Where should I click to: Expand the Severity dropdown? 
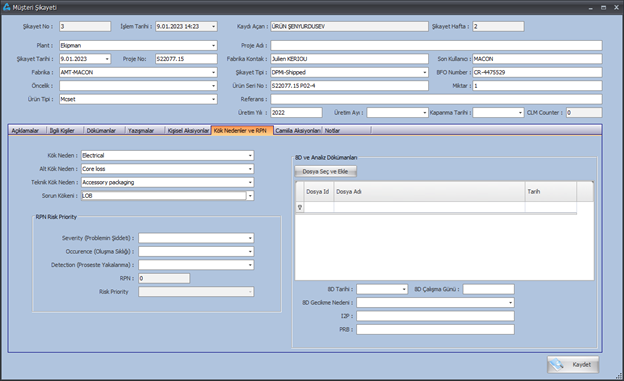(x=250, y=238)
